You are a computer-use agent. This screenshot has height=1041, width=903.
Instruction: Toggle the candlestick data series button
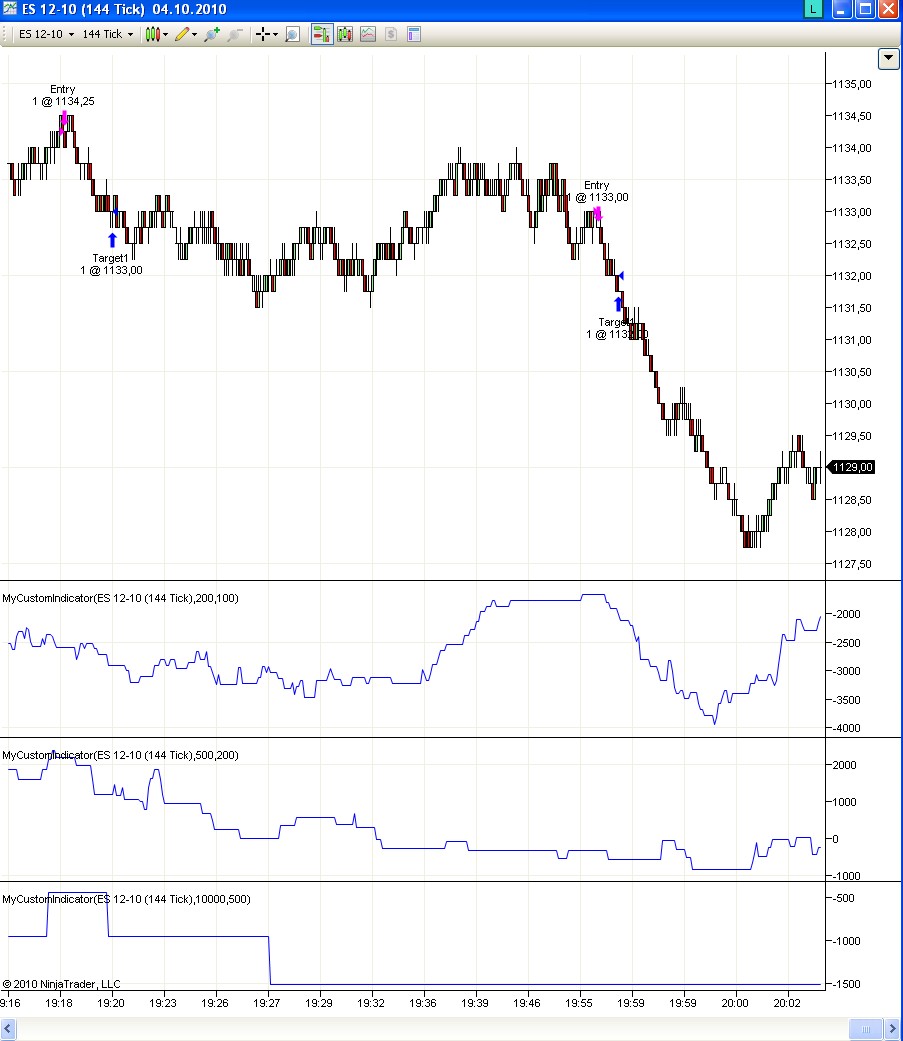(345, 34)
